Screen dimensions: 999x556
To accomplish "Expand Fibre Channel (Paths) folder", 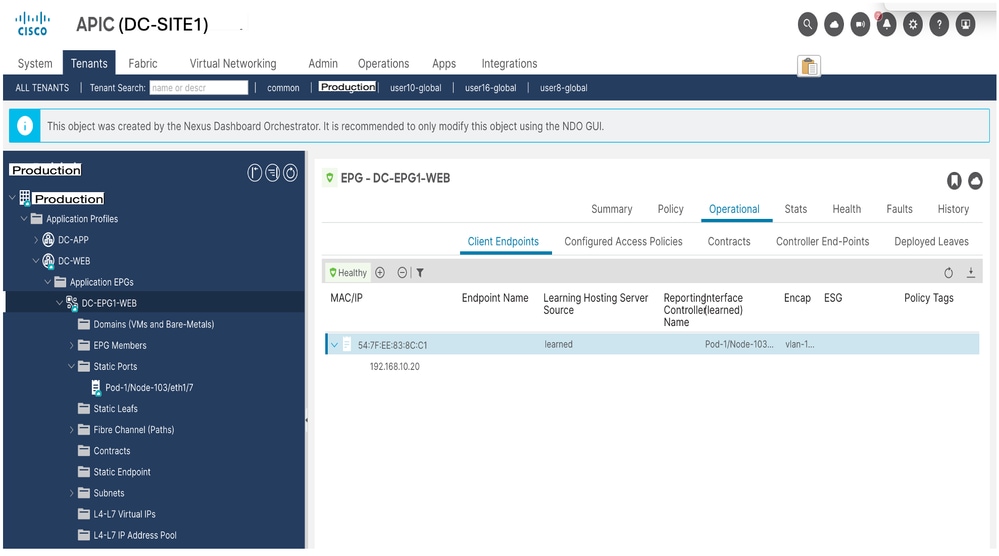I will (71, 430).
